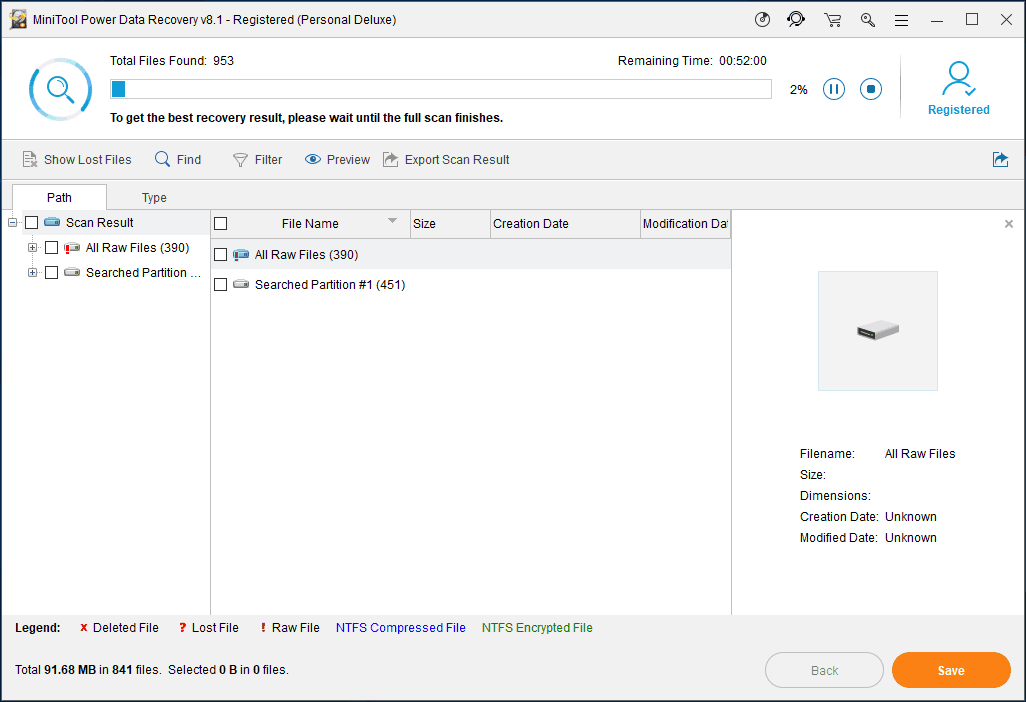Image resolution: width=1026 pixels, height=702 pixels.
Task: Click Deleted File legend entry
Action: [118, 627]
